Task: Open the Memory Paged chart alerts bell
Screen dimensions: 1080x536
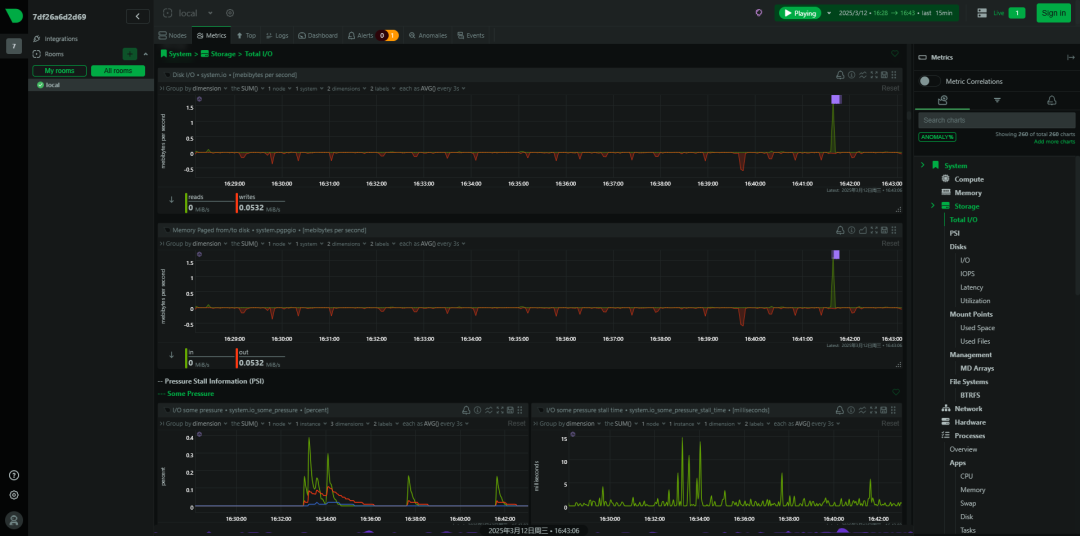Action: pyautogui.click(x=840, y=229)
